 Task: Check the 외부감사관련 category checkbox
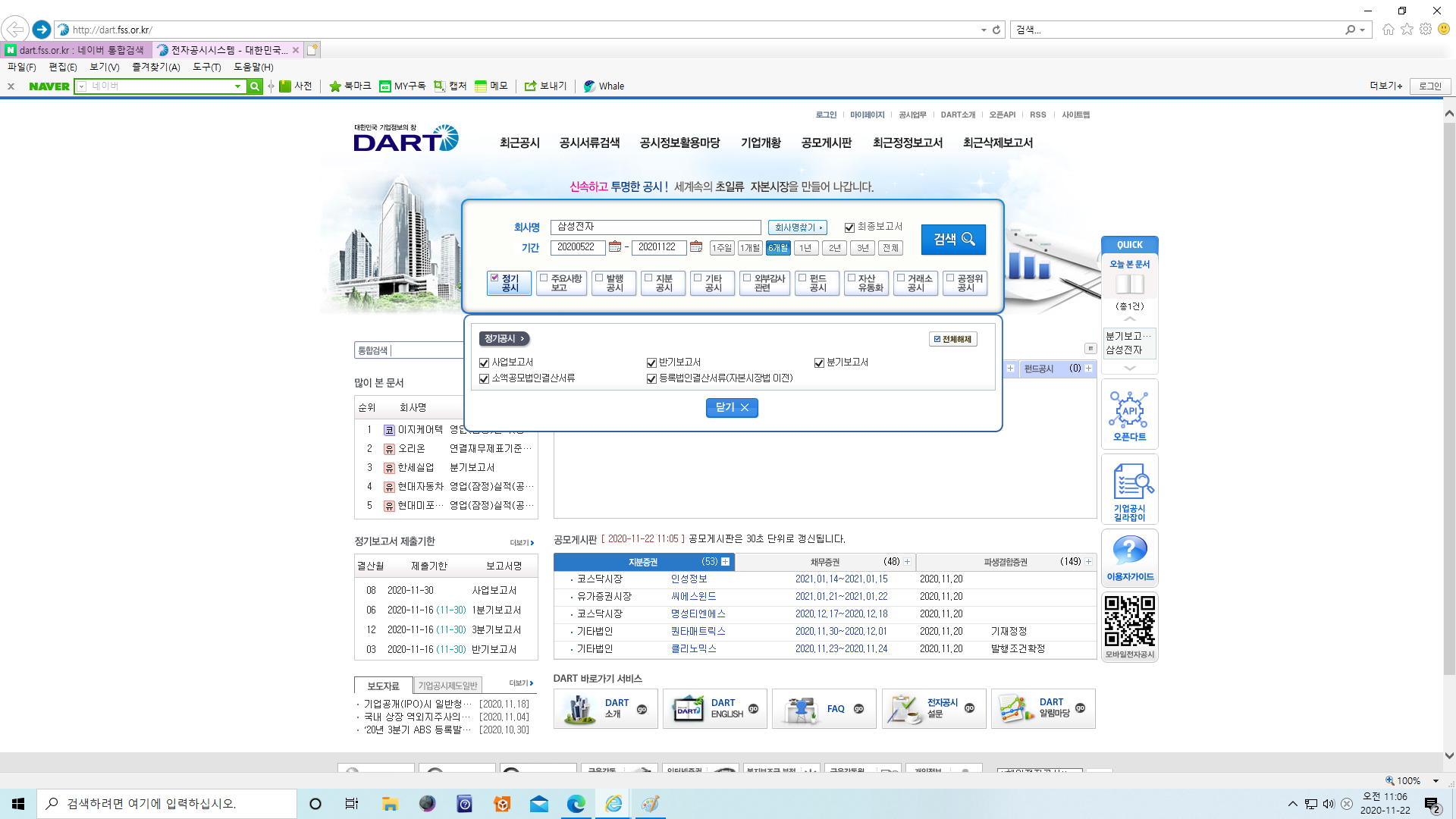(x=747, y=278)
